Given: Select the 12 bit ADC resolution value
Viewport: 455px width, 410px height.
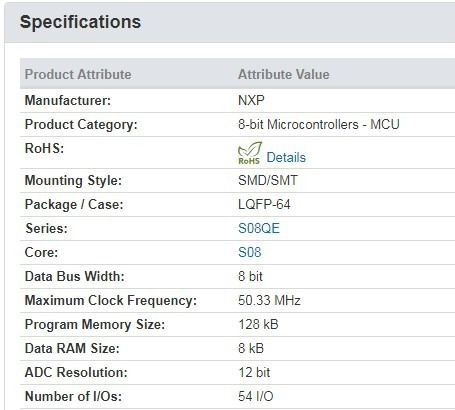Looking at the screenshot, I should (x=254, y=372).
